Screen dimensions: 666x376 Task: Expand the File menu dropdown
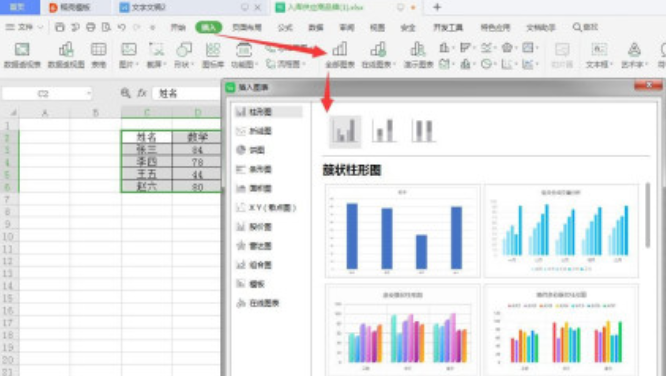tap(25, 27)
